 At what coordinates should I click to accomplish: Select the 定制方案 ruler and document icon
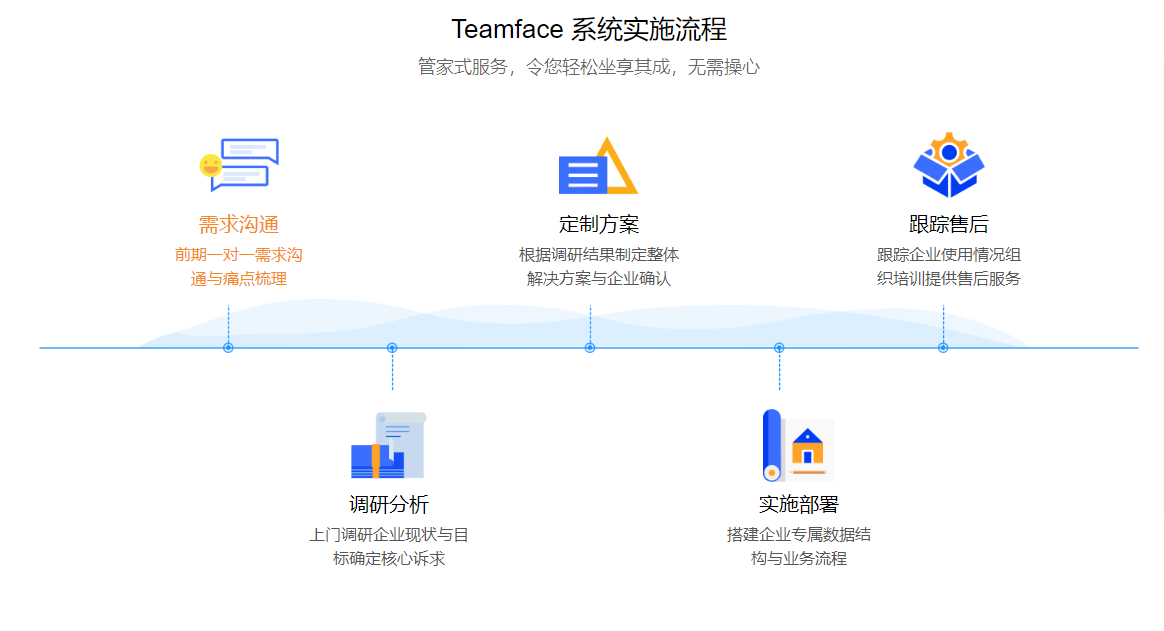[x=598, y=165]
